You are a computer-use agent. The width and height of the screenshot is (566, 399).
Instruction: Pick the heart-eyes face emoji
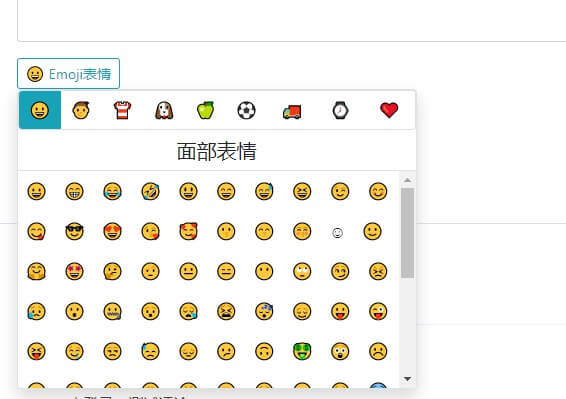point(112,231)
